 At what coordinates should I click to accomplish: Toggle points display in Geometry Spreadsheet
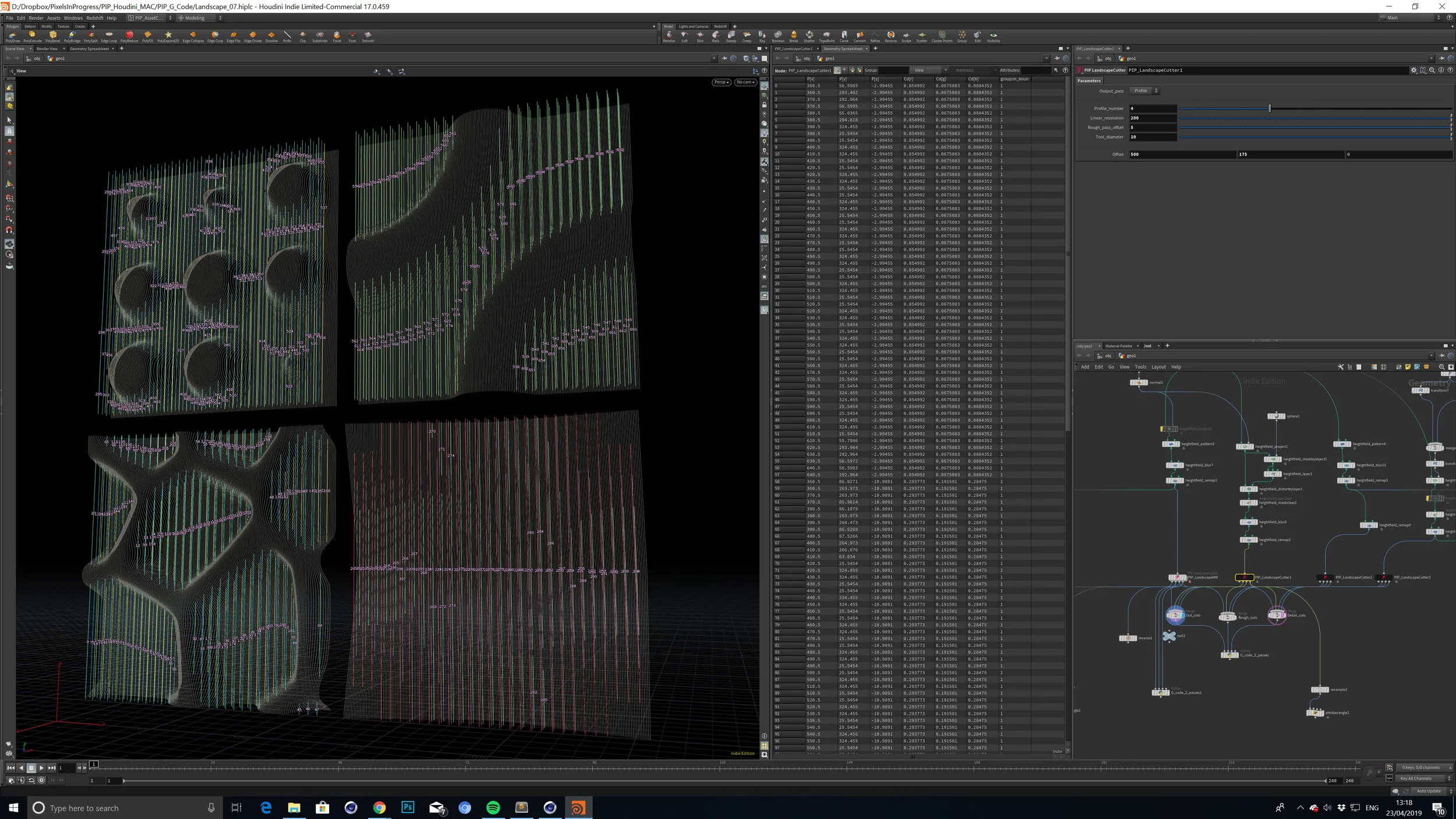coord(837,70)
